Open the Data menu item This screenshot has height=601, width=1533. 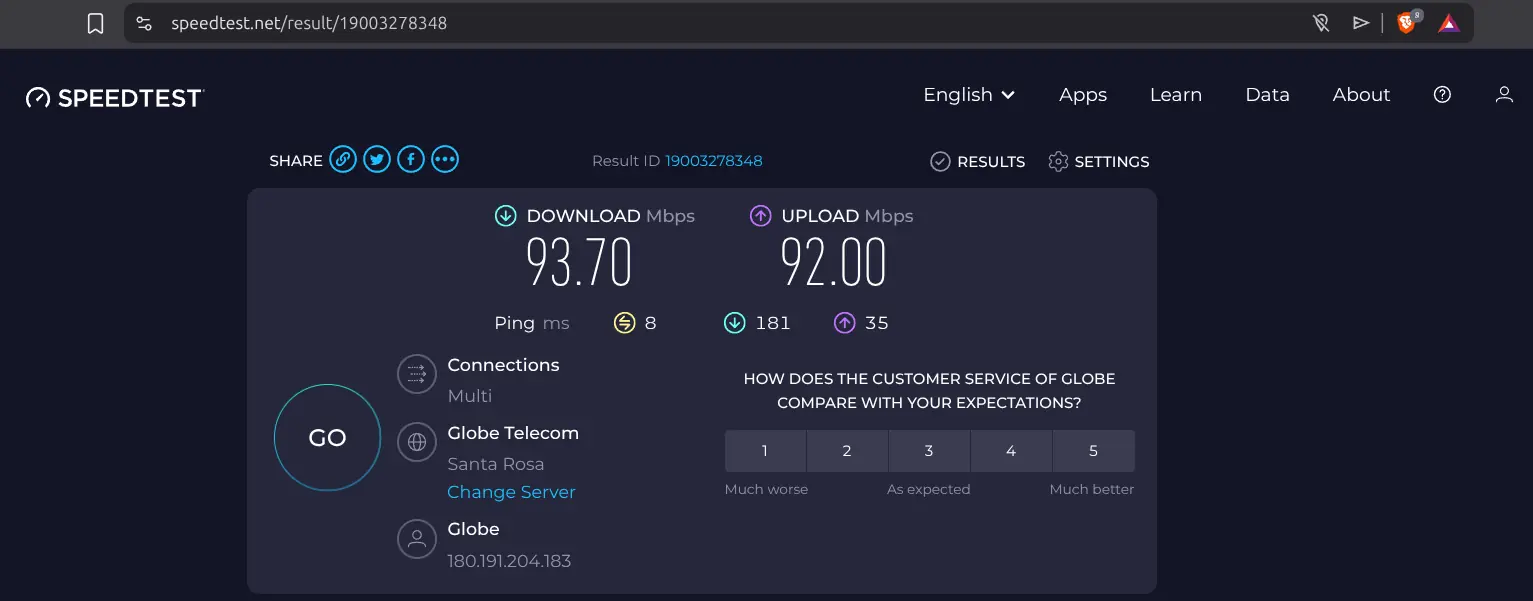tap(1267, 95)
